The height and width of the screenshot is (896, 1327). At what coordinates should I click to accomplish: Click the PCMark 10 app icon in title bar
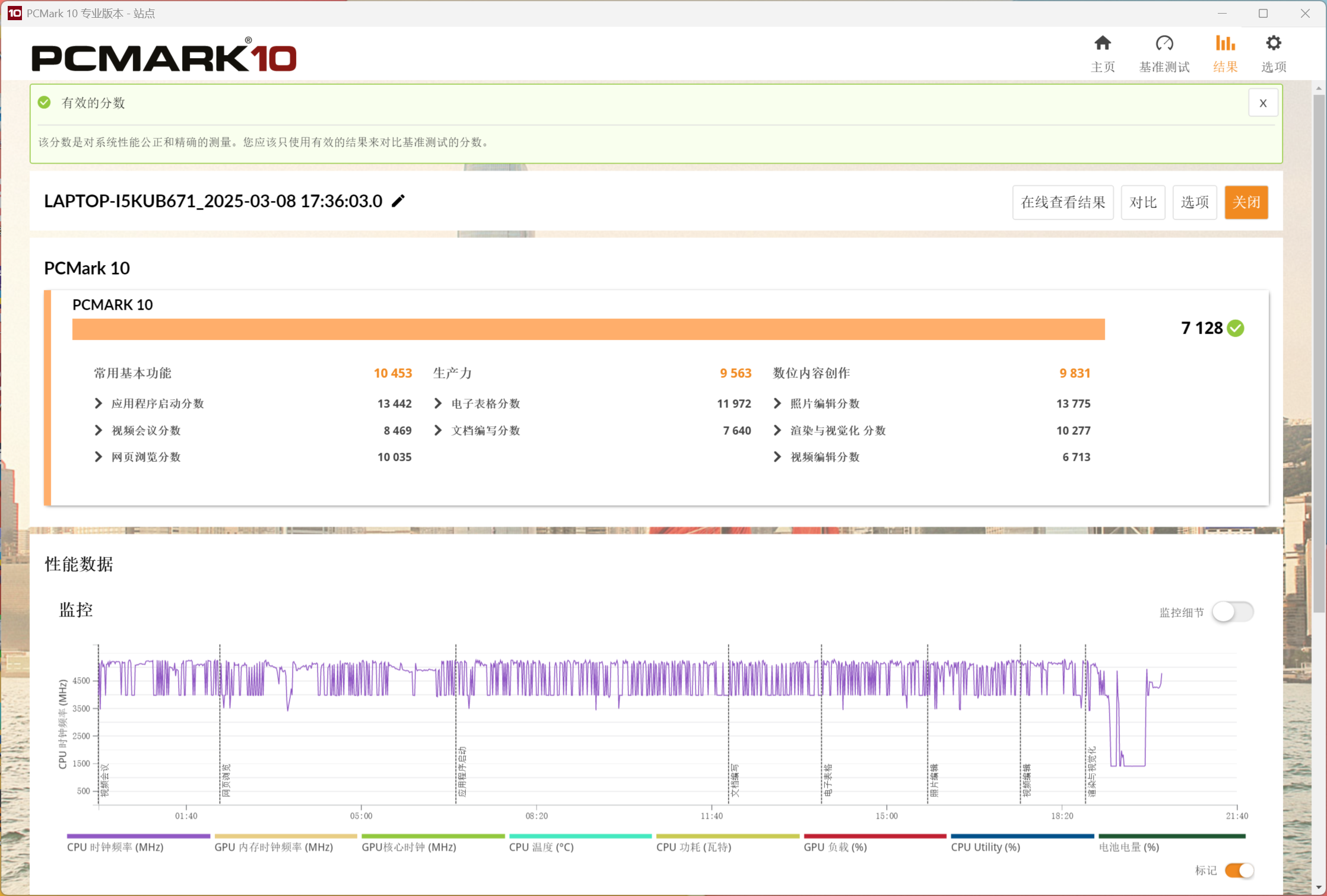[14, 13]
